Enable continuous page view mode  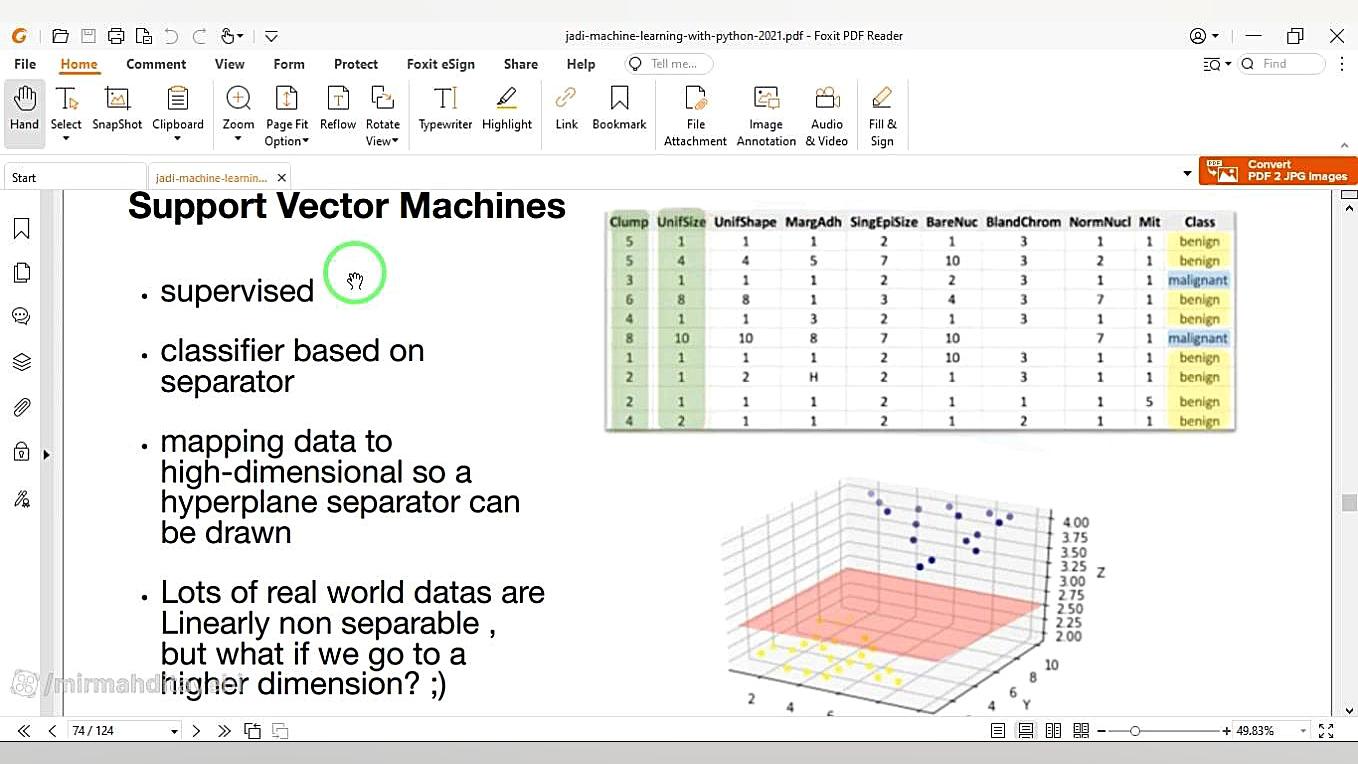[x=1026, y=731]
